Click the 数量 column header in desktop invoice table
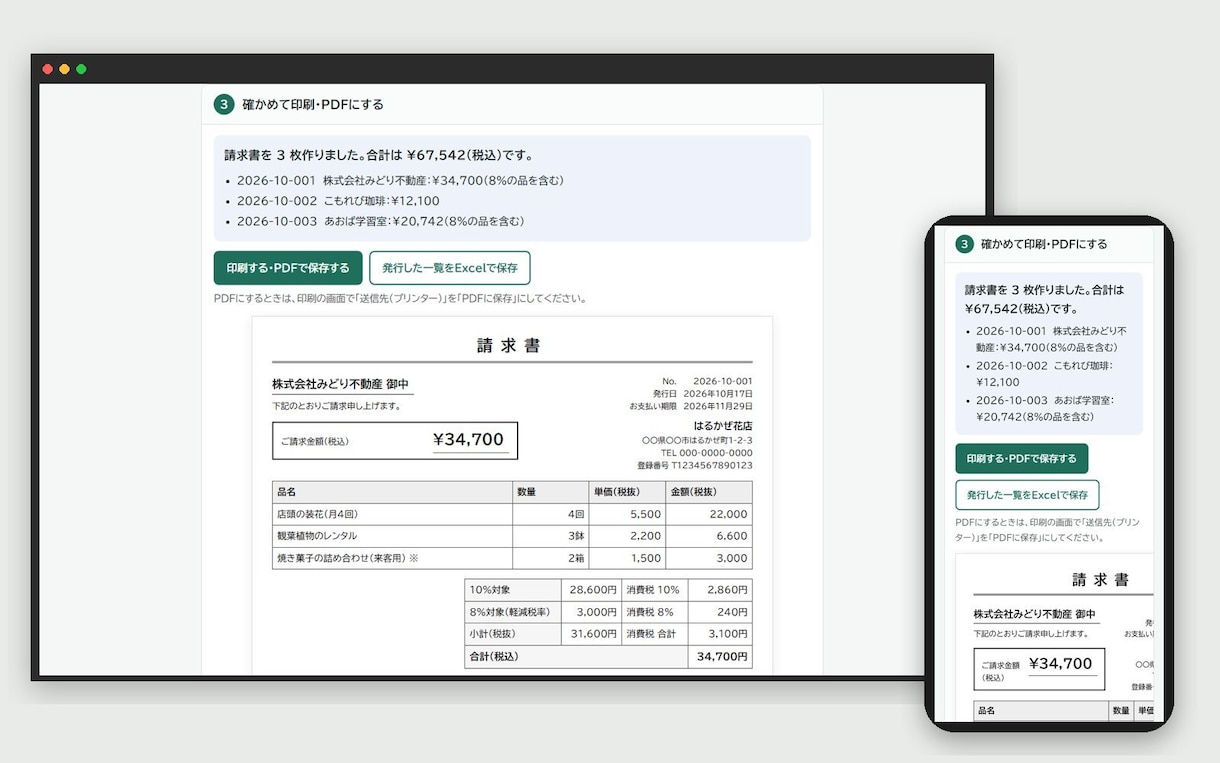 tap(550, 492)
